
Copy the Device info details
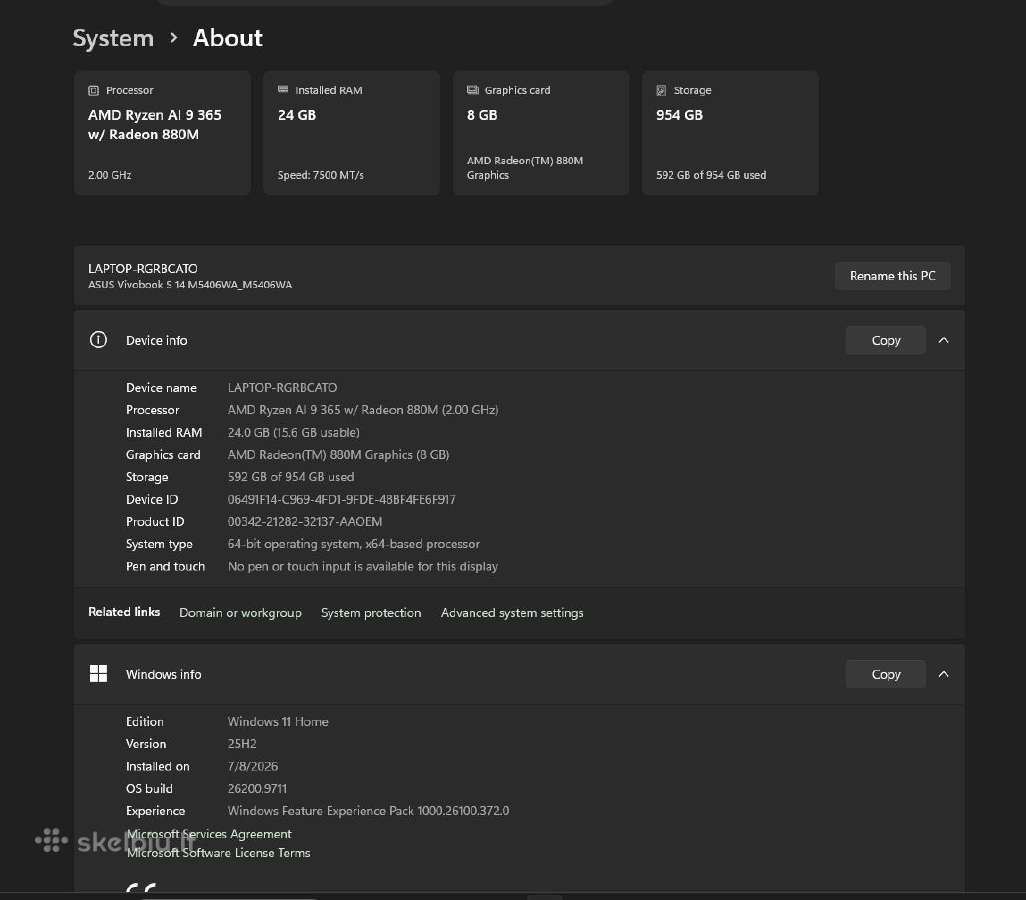tap(886, 340)
